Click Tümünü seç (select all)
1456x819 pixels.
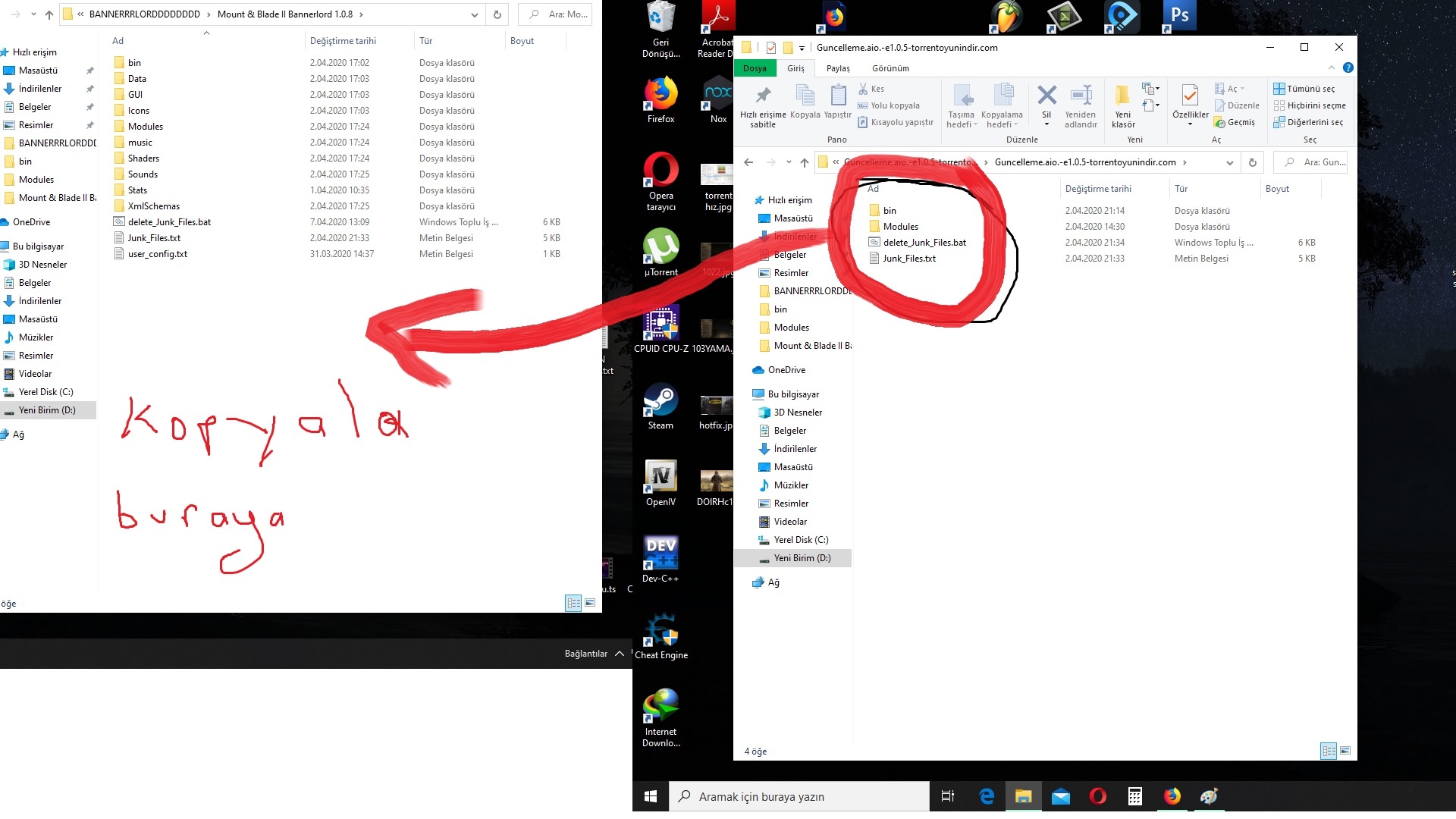pyautogui.click(x=1304, y=89)
